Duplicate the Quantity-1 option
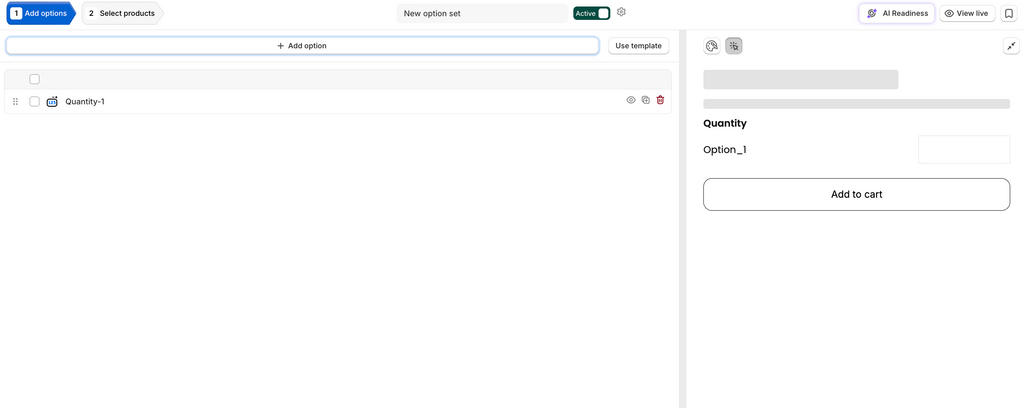 click(x=645, y=101)
